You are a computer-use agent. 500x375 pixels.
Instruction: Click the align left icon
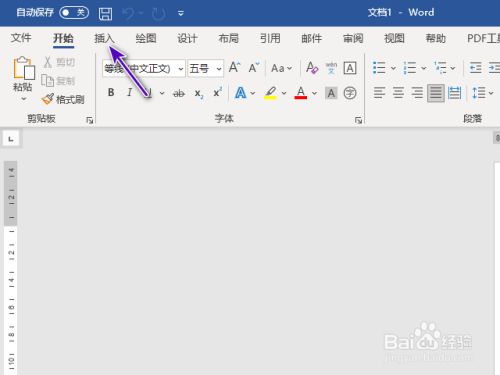(x=379, y=93)
